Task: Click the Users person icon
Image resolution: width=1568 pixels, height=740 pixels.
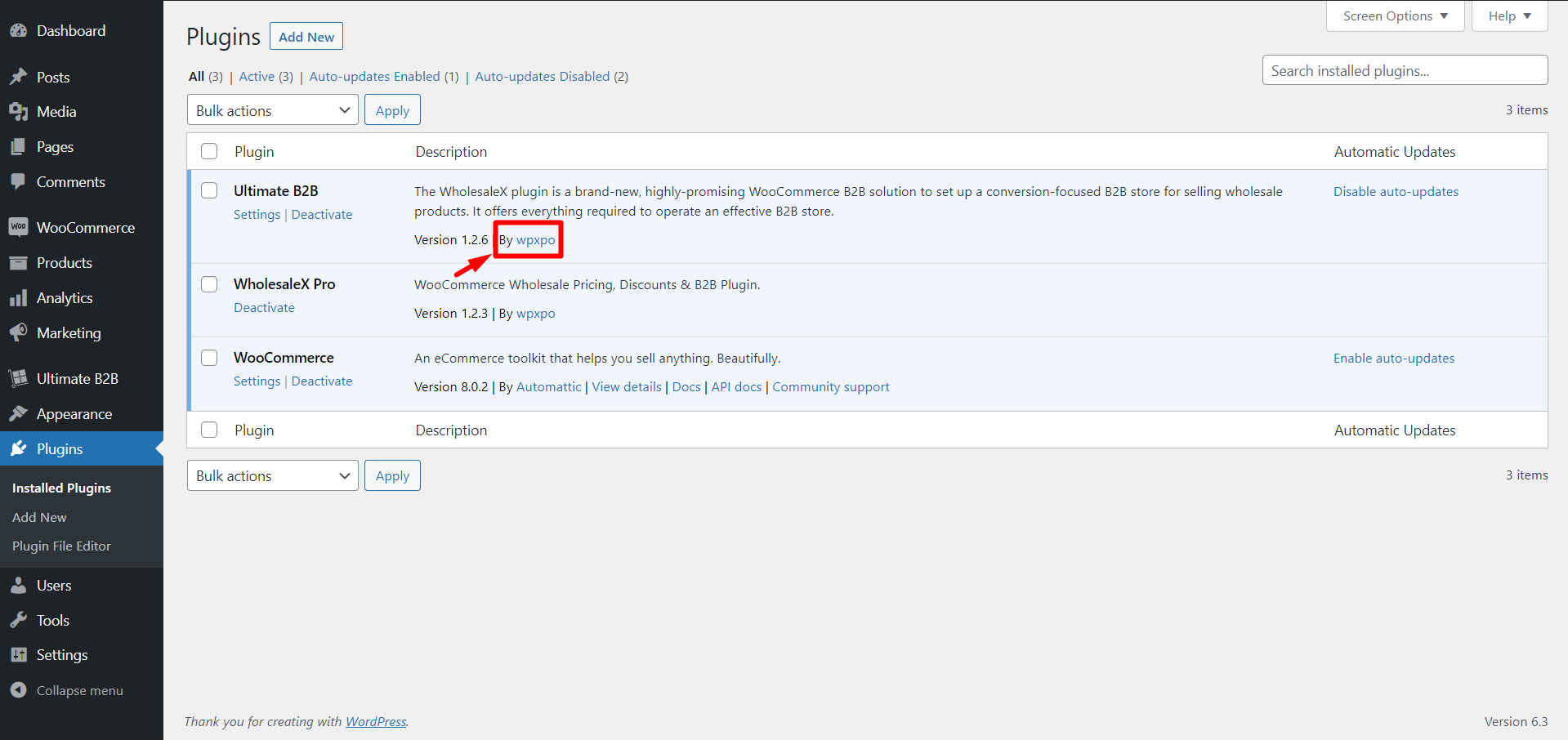Action: [18, 585]
